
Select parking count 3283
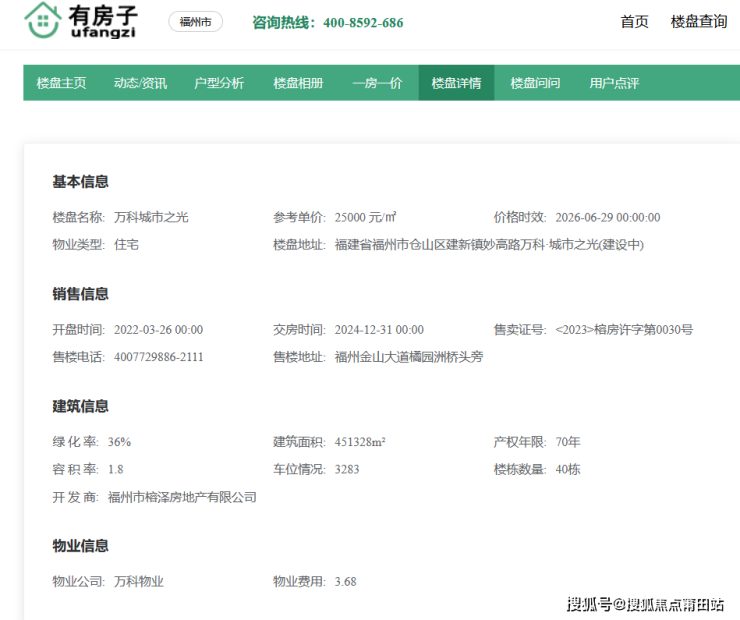[346, 469]
